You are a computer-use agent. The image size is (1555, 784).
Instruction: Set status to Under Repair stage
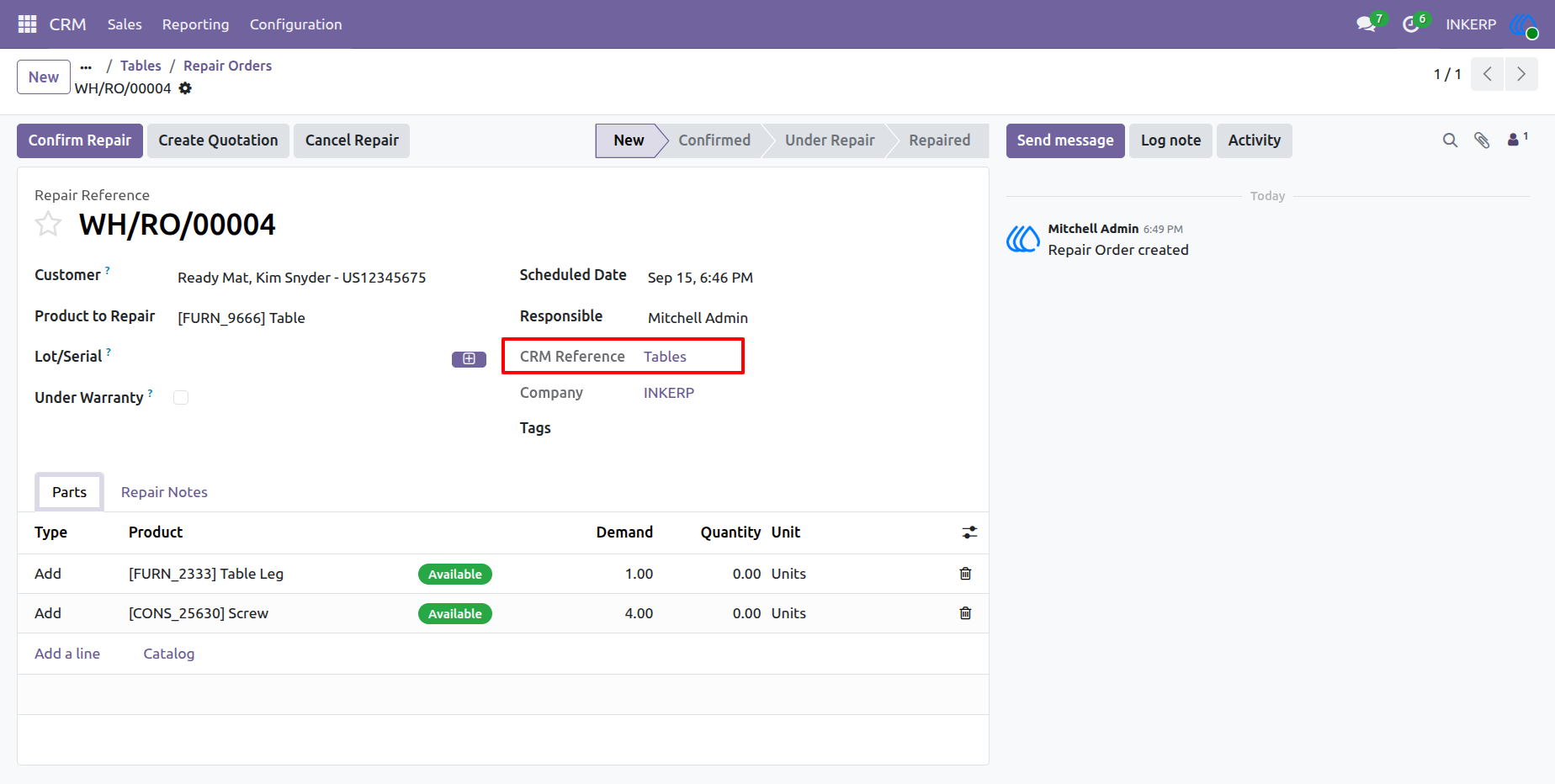coord(830,140)
